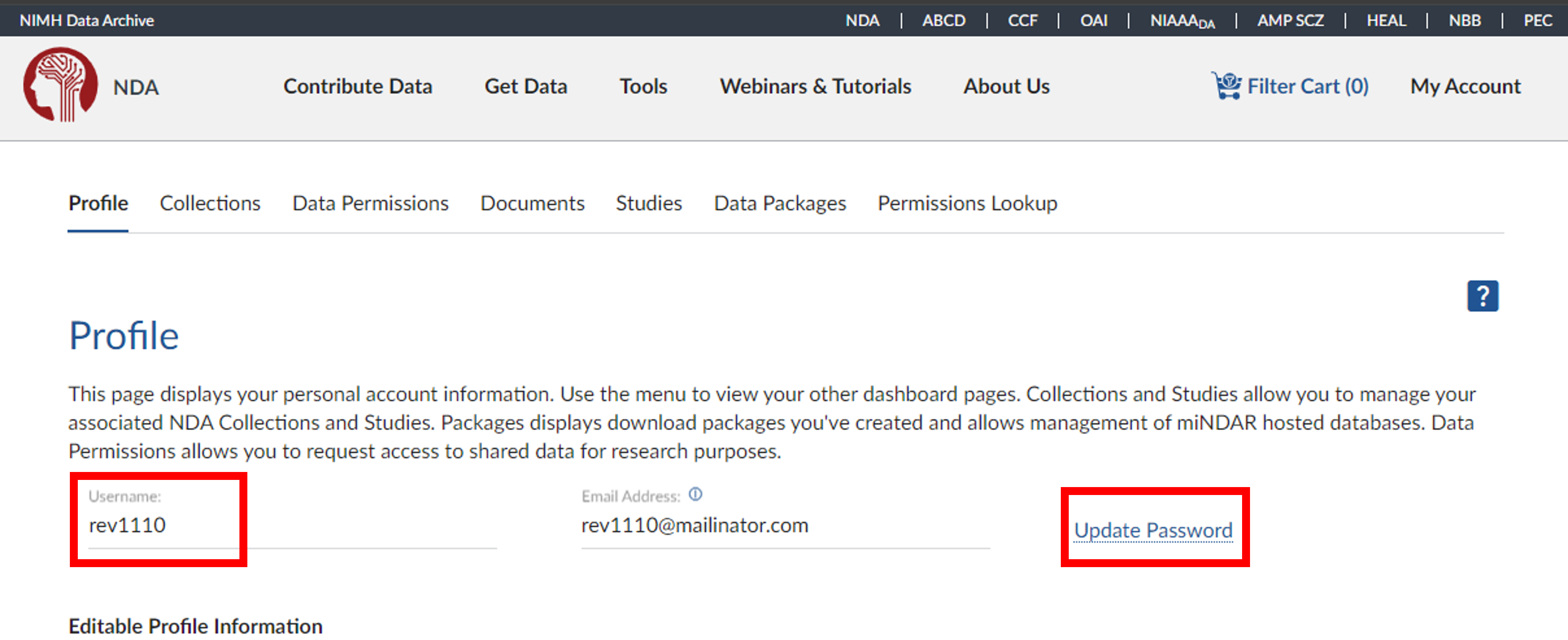Go to the Studies tab

coord(648,203)
